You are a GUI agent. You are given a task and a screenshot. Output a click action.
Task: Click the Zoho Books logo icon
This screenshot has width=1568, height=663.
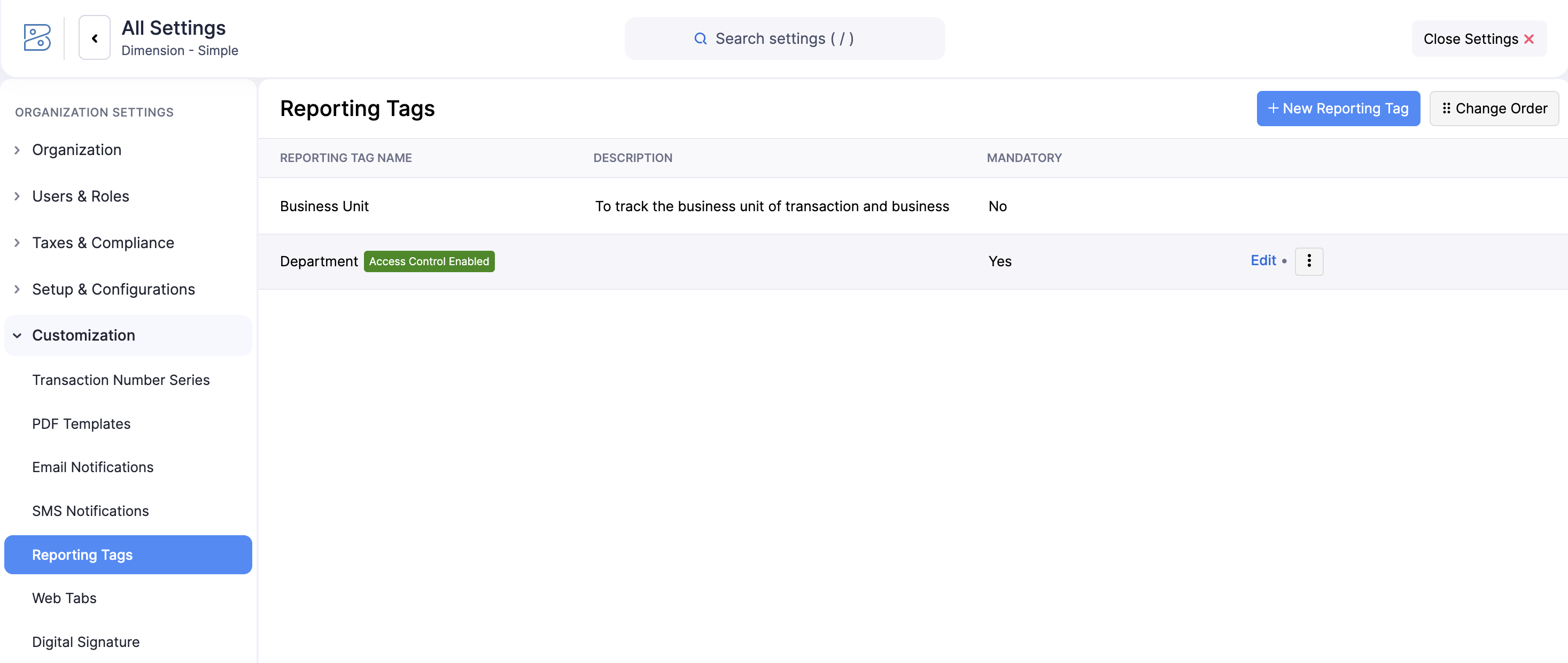[36, 37]
